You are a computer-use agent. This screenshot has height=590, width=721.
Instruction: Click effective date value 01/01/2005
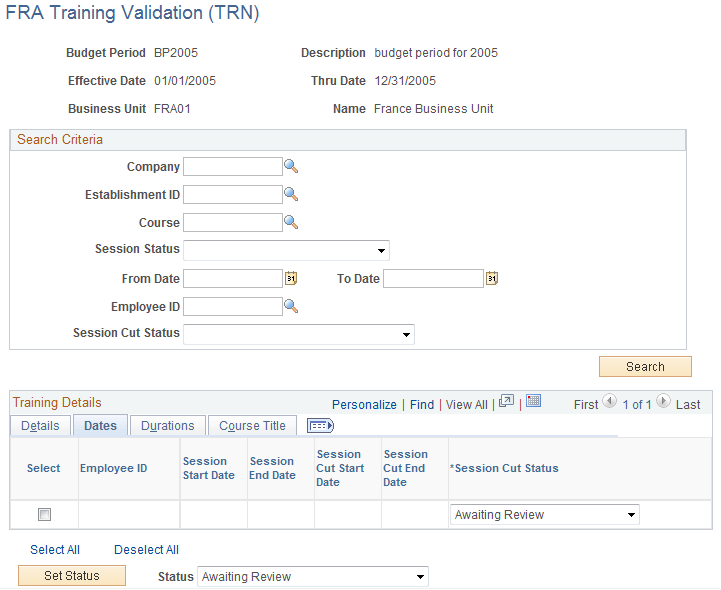pos(185,81)
